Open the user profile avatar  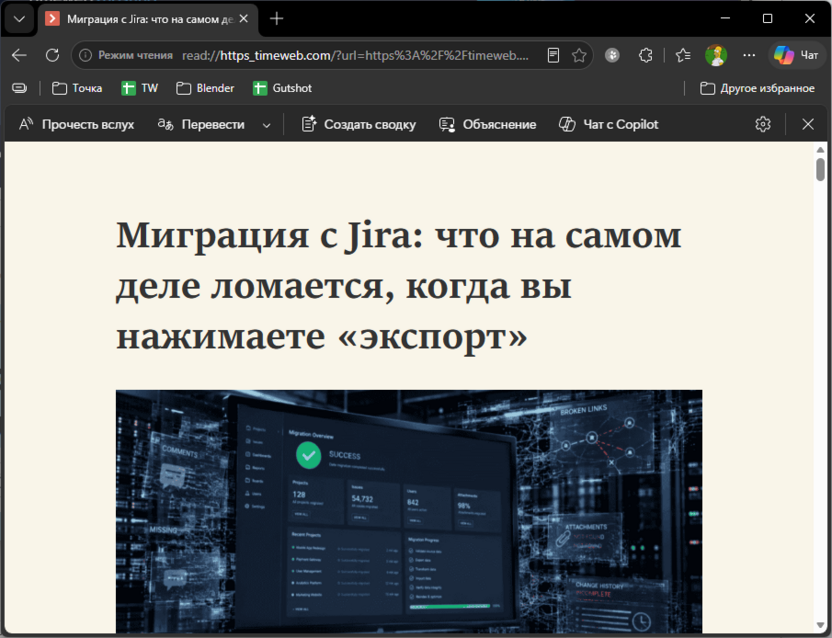pos(716,55)
